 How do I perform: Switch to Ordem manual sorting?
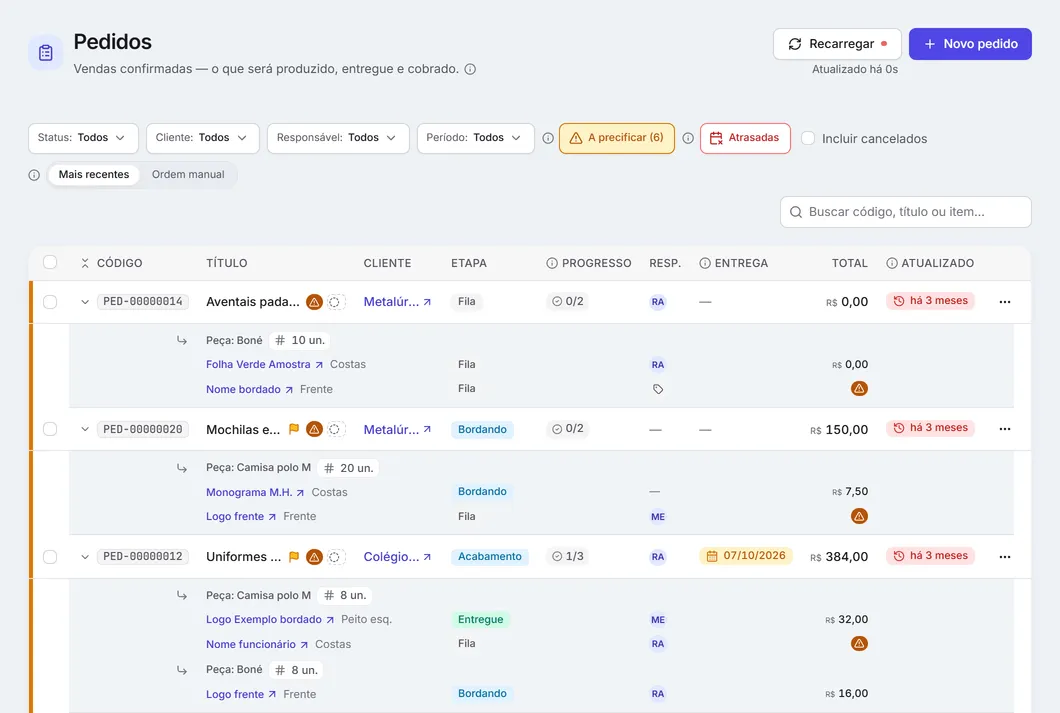[188, 174]
